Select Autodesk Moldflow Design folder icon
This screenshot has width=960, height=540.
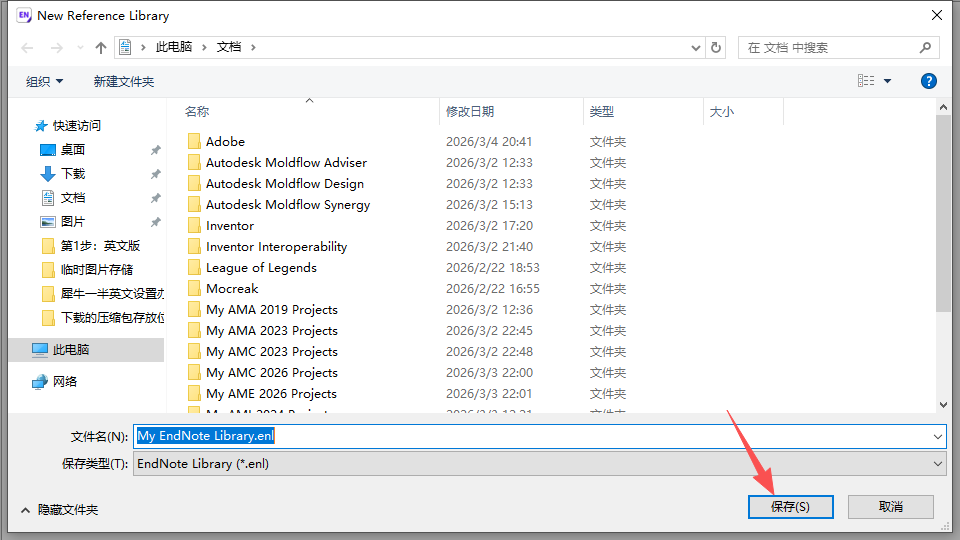tap(194, 183)
